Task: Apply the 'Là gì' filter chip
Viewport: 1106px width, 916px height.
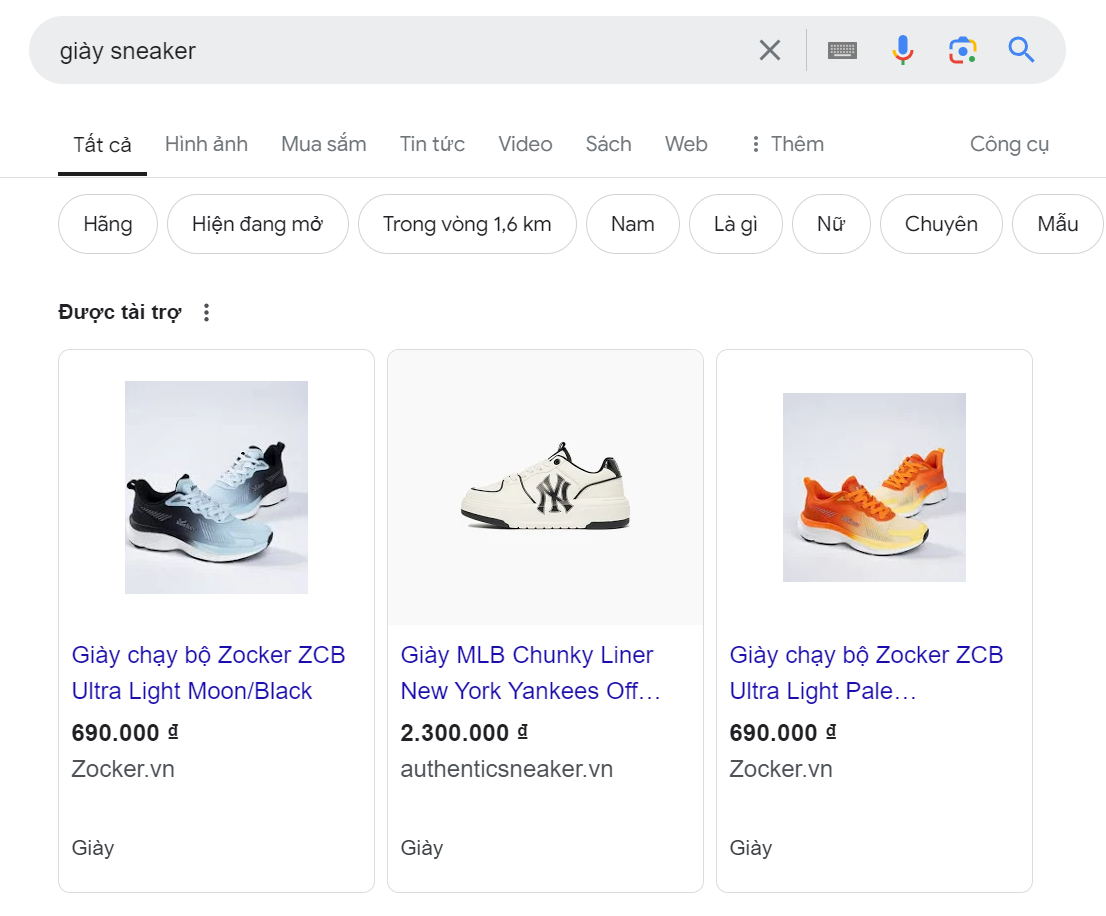Action: pos(736,224)
